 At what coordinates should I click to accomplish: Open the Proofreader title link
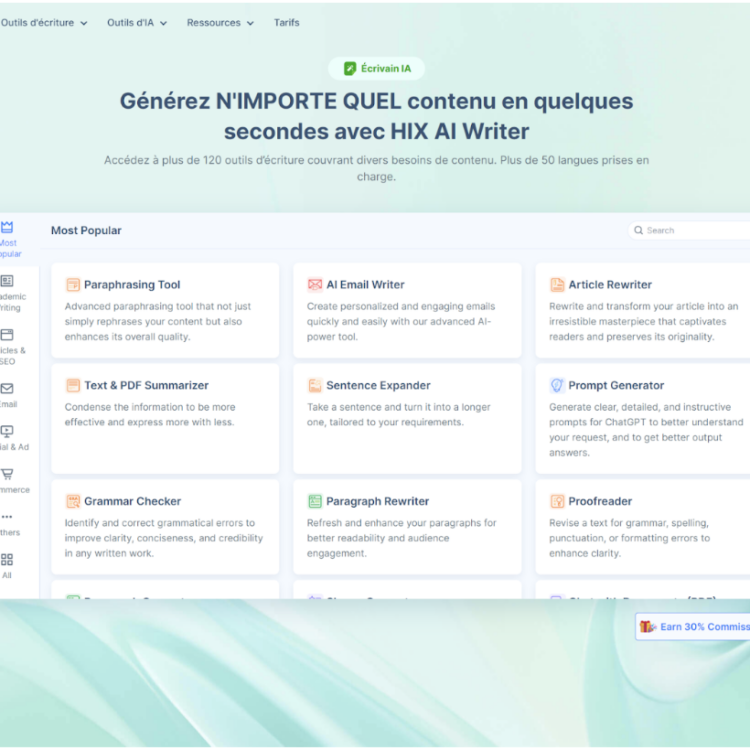pyautogui.click(x=600, y=501)
